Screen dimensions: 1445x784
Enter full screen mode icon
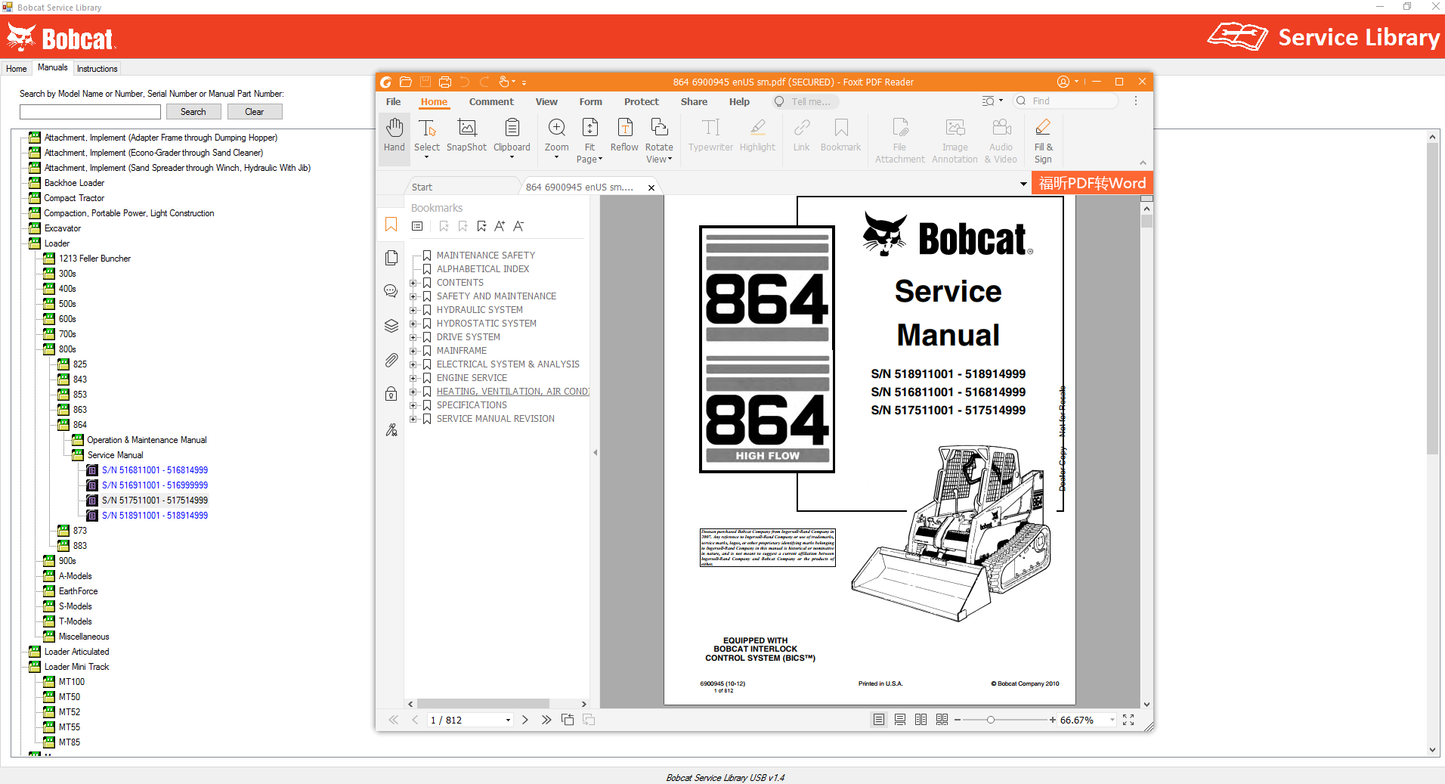1129,720
